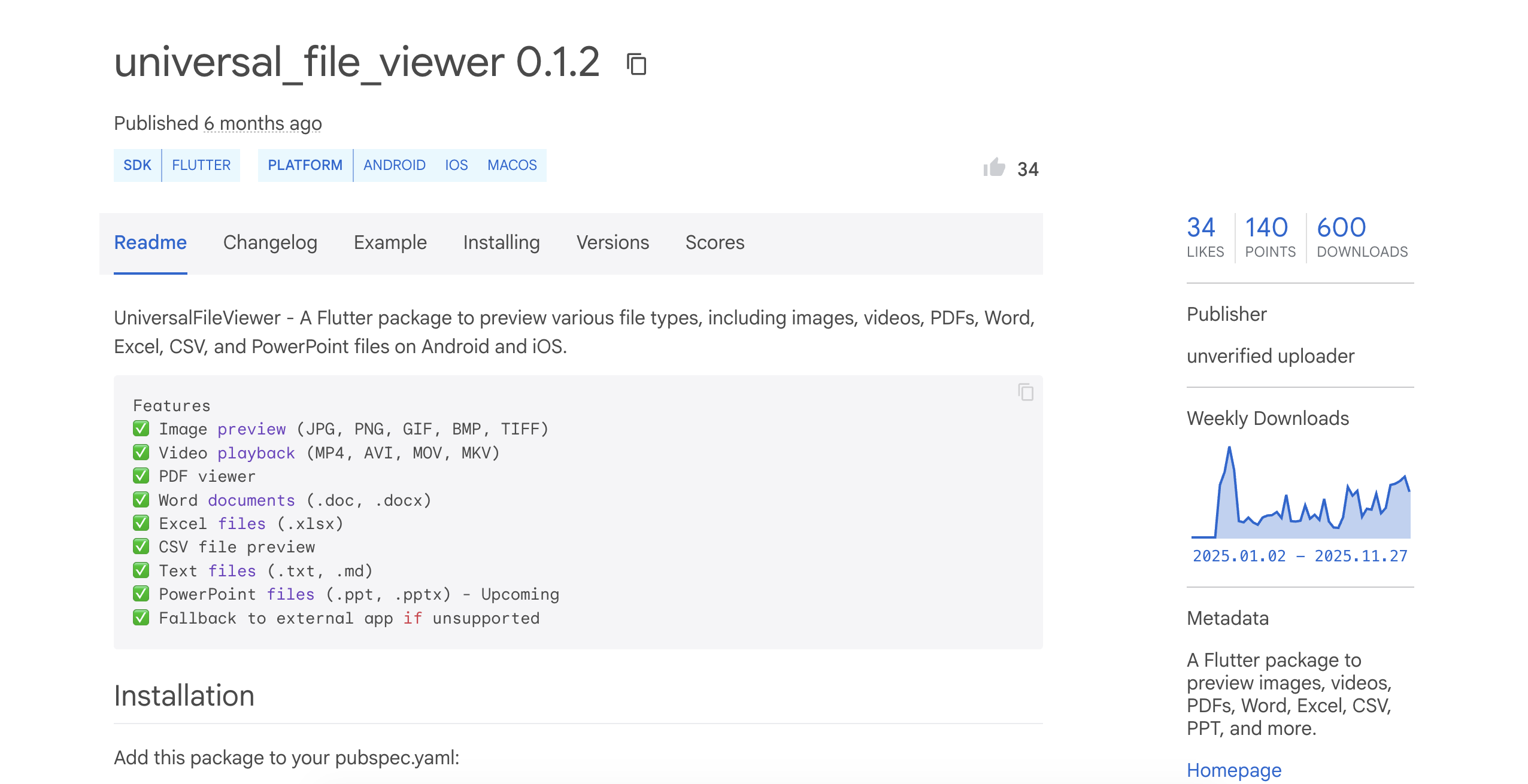Click the Publisher heading
The width and height of the screenshot is (1528, 784).
1227,314
